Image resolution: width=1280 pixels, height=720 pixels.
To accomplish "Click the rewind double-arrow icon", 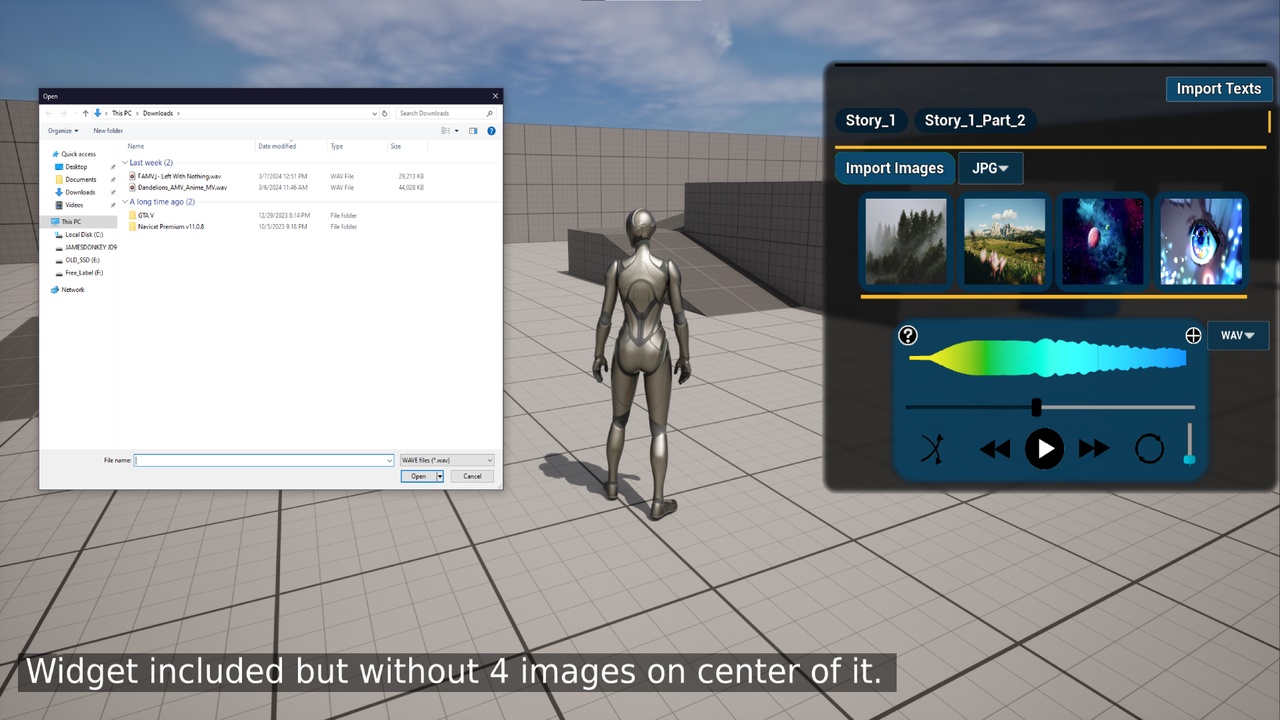I will [x=994, y=449].
